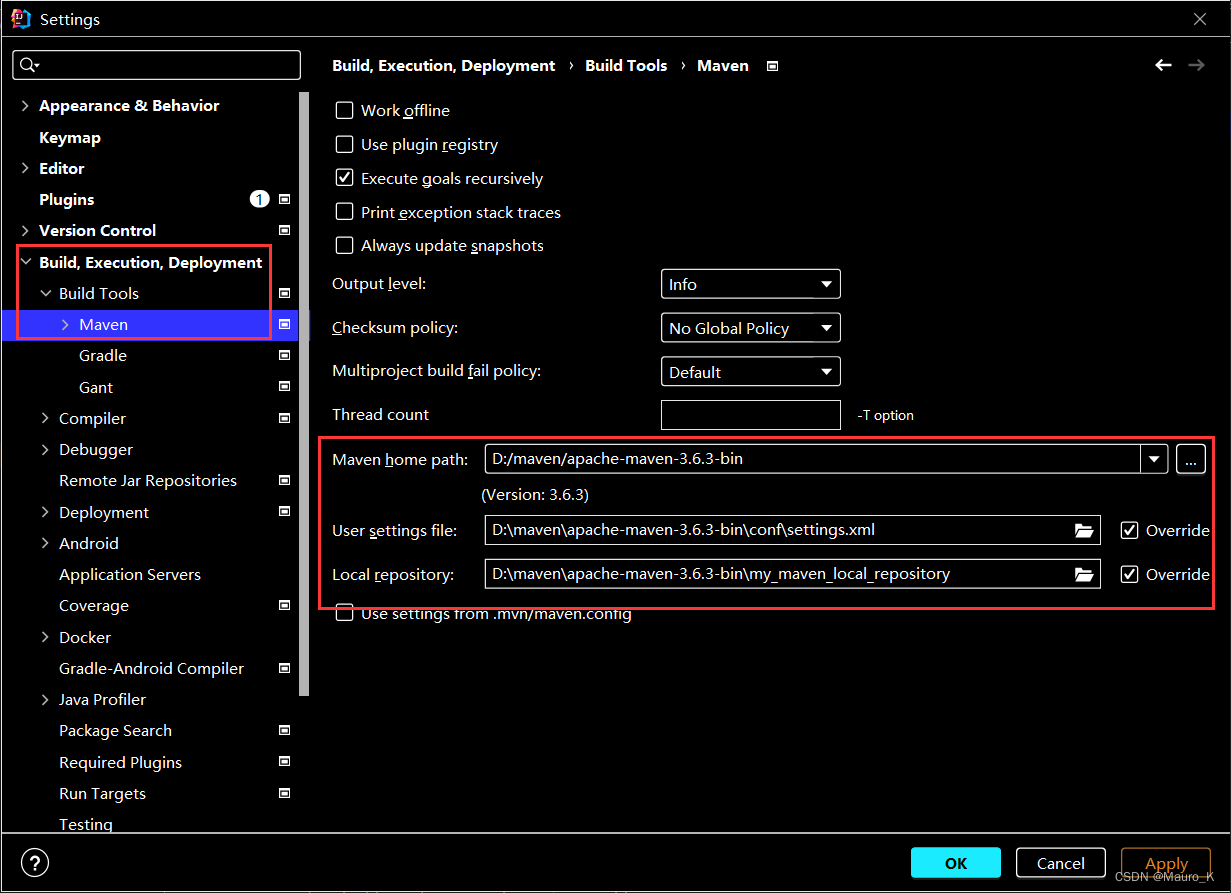1231x893 pixels.
Task: Click the project icon on the Compiler row
Action: point(284,419)
